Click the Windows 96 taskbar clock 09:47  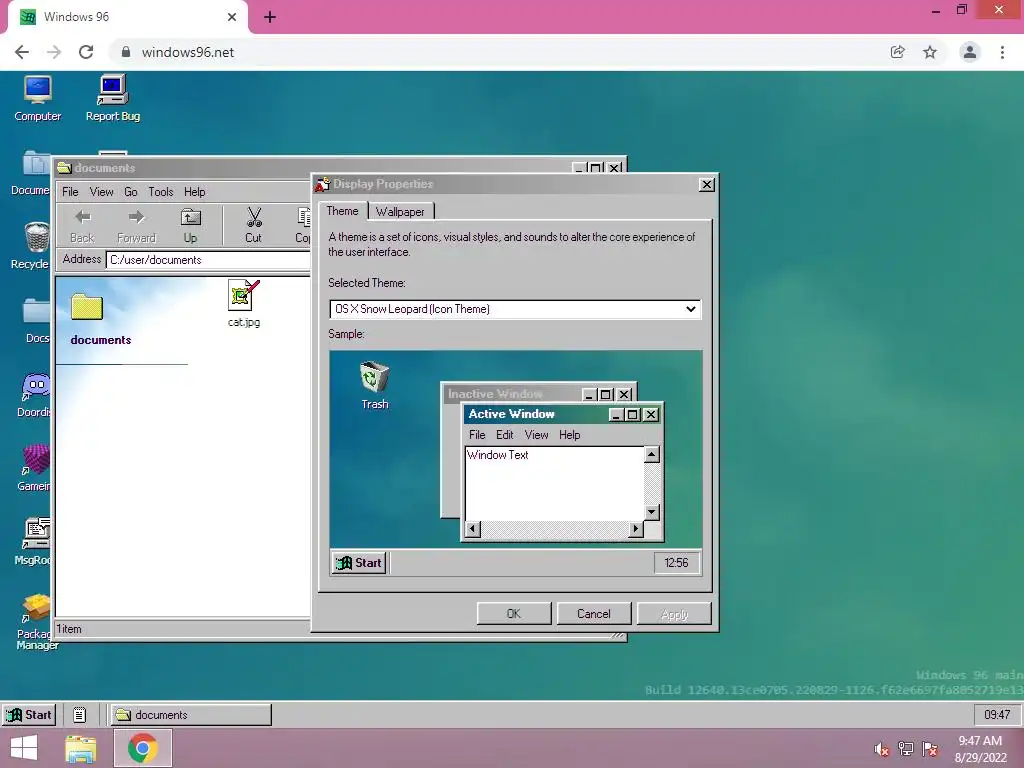(x=997, y=714)
